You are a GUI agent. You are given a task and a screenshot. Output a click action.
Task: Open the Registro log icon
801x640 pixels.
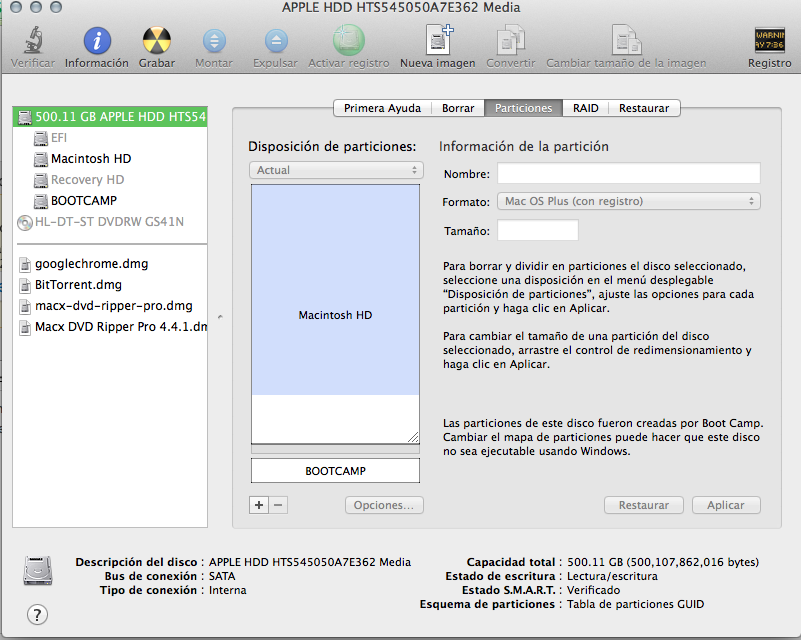point(769,40)
